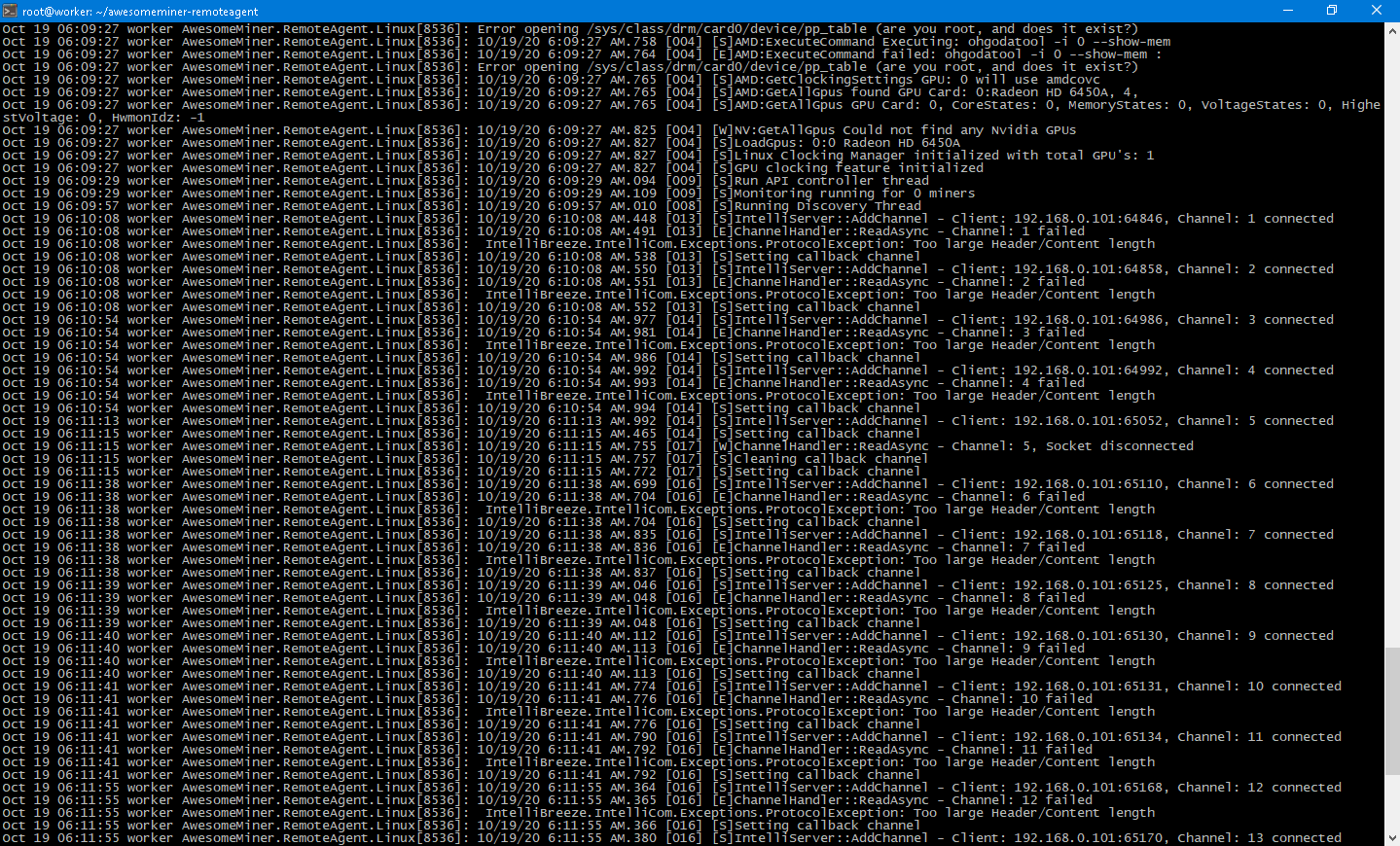This screenshot has width=1400, height=846.
Task: Click the 'Channel: 6 connected' text
Action: click(x=1256, y=484)
